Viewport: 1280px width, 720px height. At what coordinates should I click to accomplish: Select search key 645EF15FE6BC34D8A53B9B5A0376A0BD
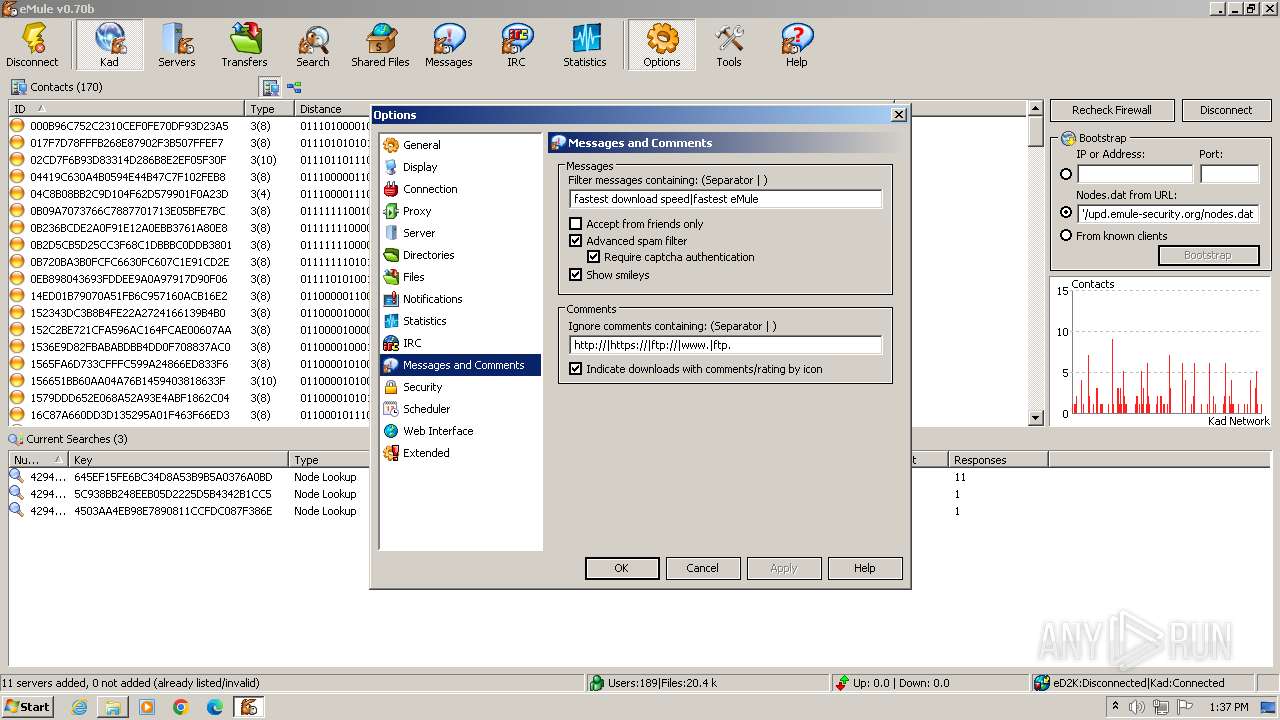(173, 477)
